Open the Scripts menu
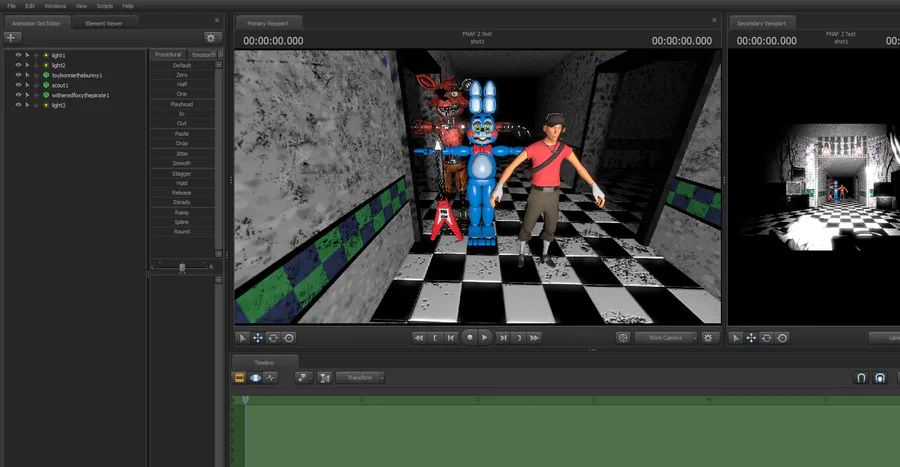Viewport: 900px width, 467px height. 104,6
